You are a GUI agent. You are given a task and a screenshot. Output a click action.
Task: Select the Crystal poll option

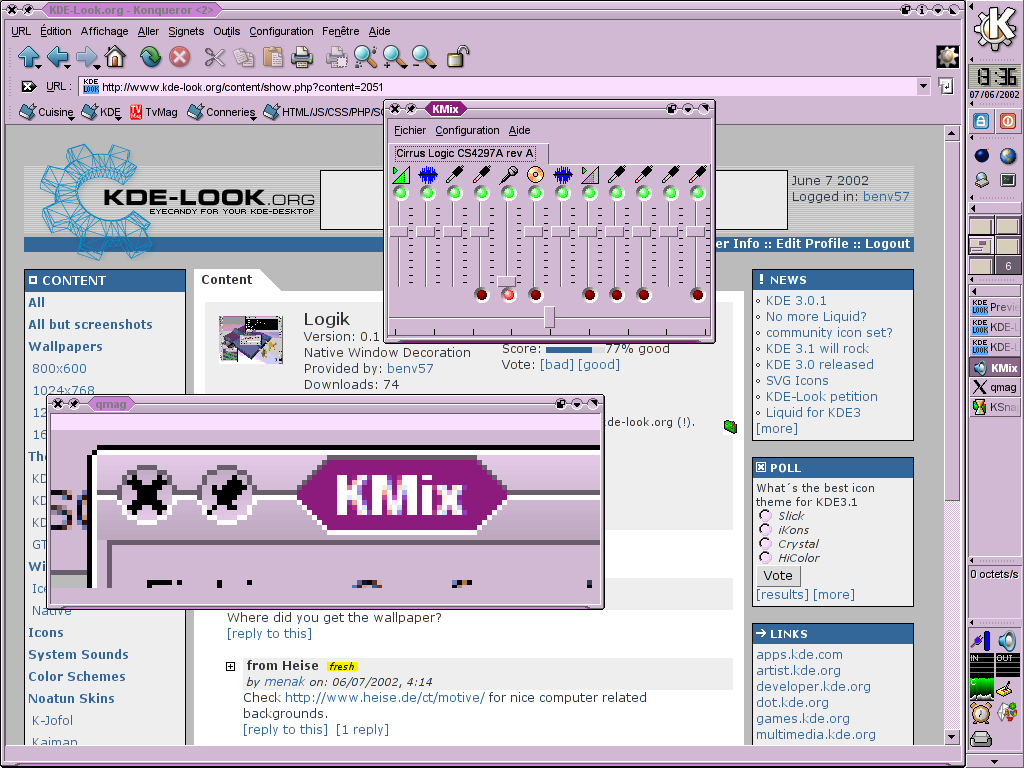tap(765, 544)
